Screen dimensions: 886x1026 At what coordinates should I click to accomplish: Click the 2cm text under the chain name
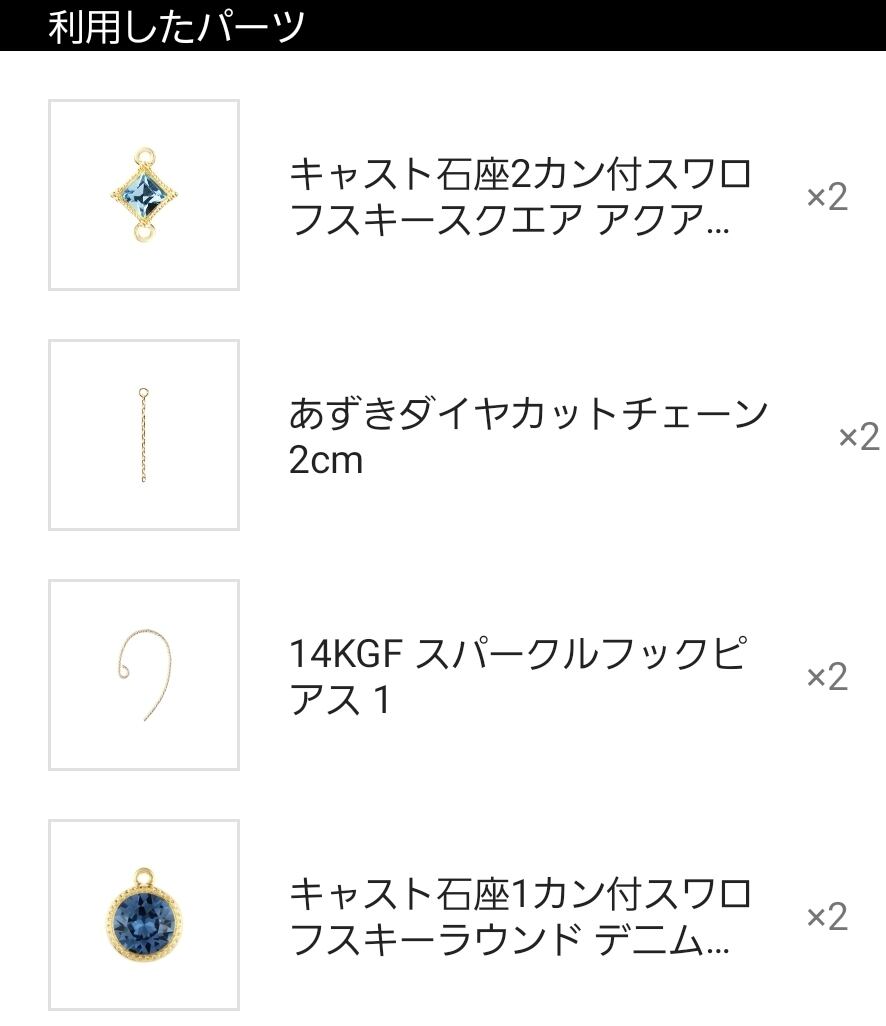coord(325,461)
